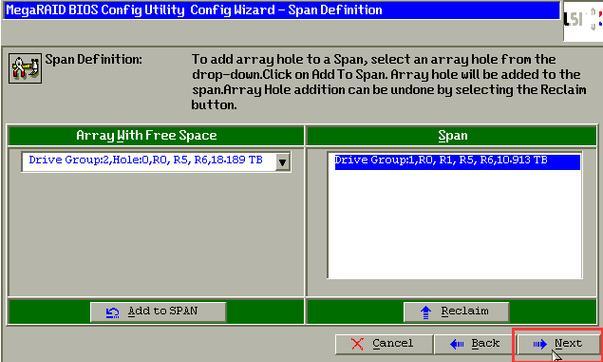The image size is (603, 362).
Task: Click the MegaRAID BIOS Config Utility title bar
Action: tap(281, 10)
